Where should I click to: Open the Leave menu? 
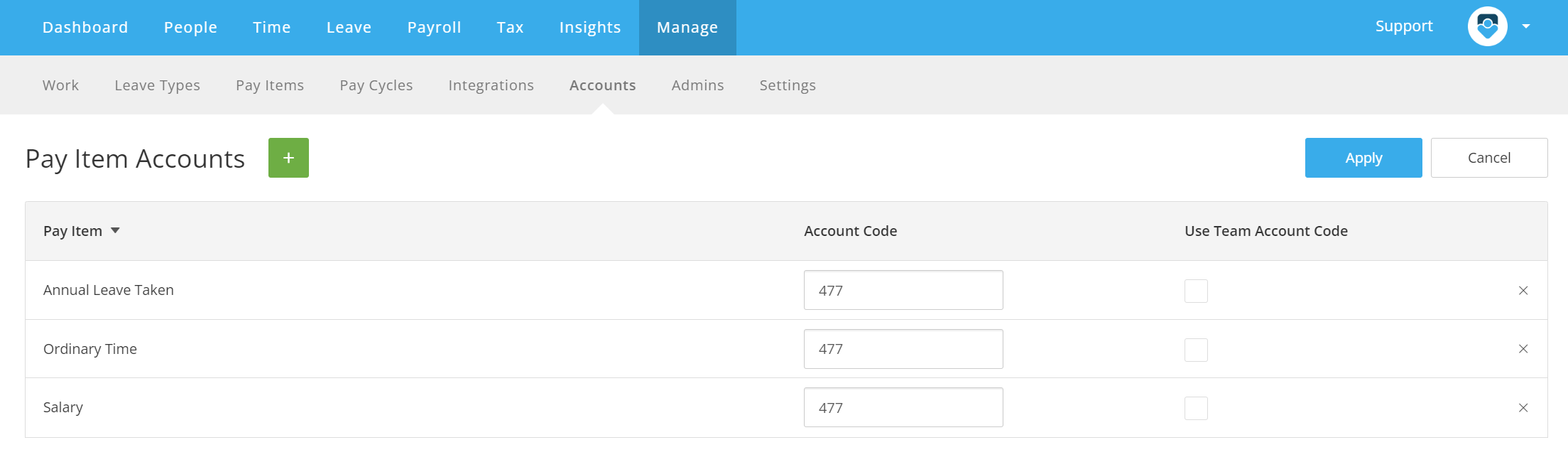(x=349, y=27)
